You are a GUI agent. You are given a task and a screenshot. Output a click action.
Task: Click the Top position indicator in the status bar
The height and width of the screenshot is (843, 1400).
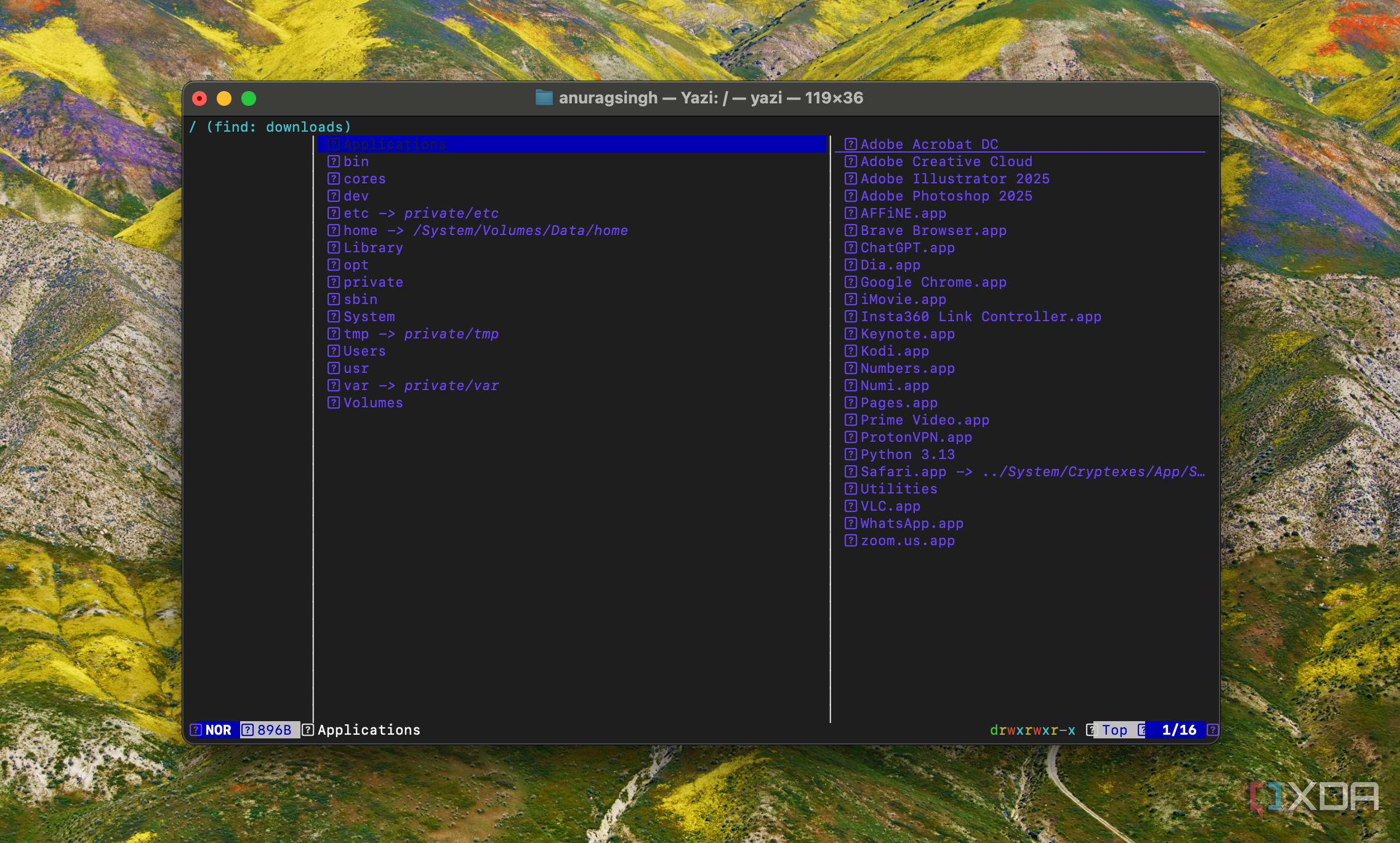click(x=1114, y=730)
